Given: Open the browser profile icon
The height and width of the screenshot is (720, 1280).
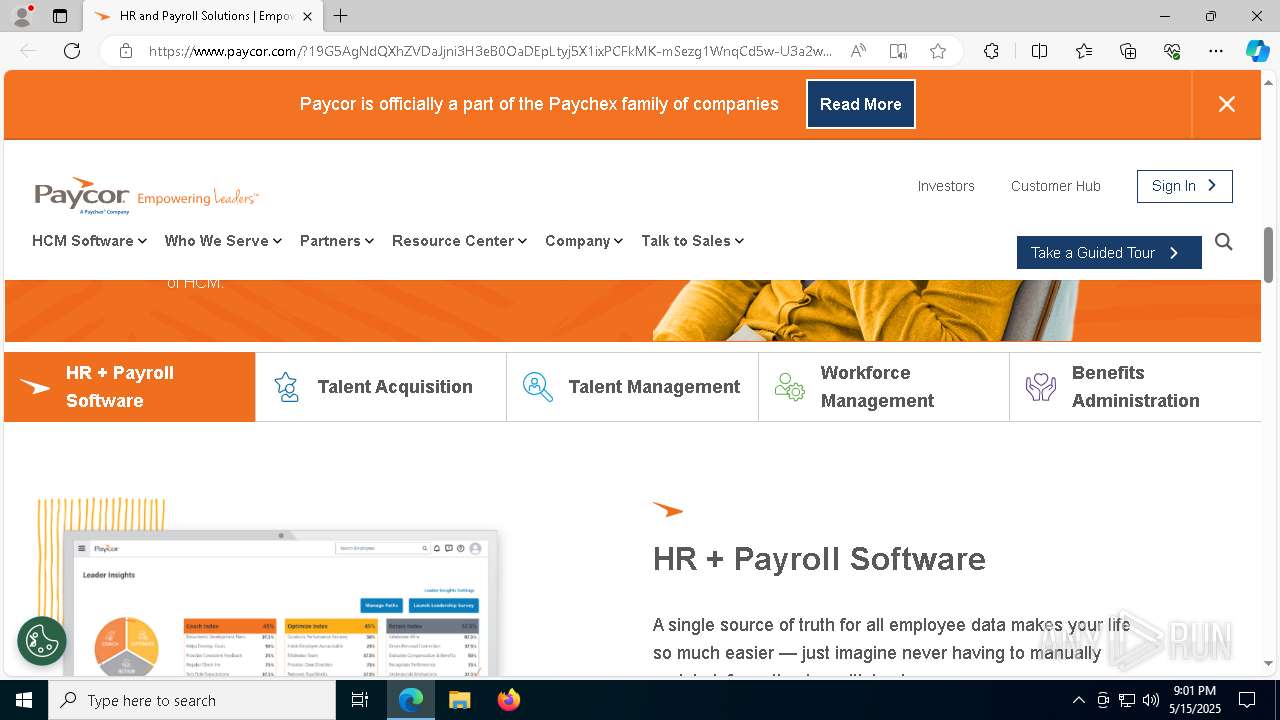Looking at the screenshot, I should click(x=21, y=16).
